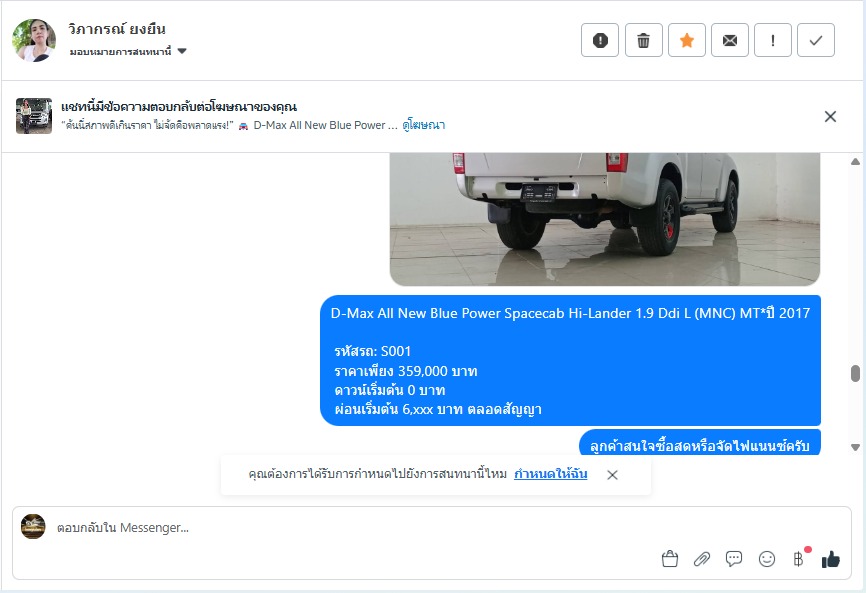
Task: Toggle the orange star follow-up marker
Action: coord(687,40)
